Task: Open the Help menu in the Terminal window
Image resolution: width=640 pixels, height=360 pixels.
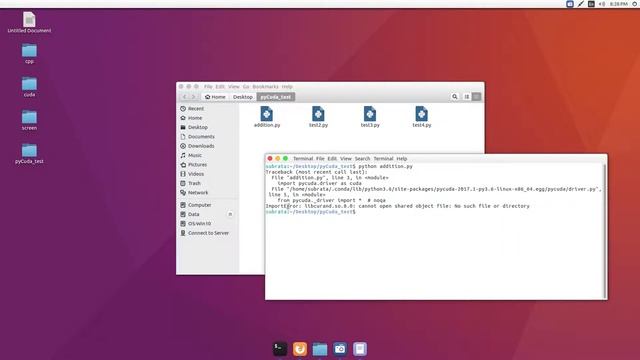Action: [x=402, y=158]
